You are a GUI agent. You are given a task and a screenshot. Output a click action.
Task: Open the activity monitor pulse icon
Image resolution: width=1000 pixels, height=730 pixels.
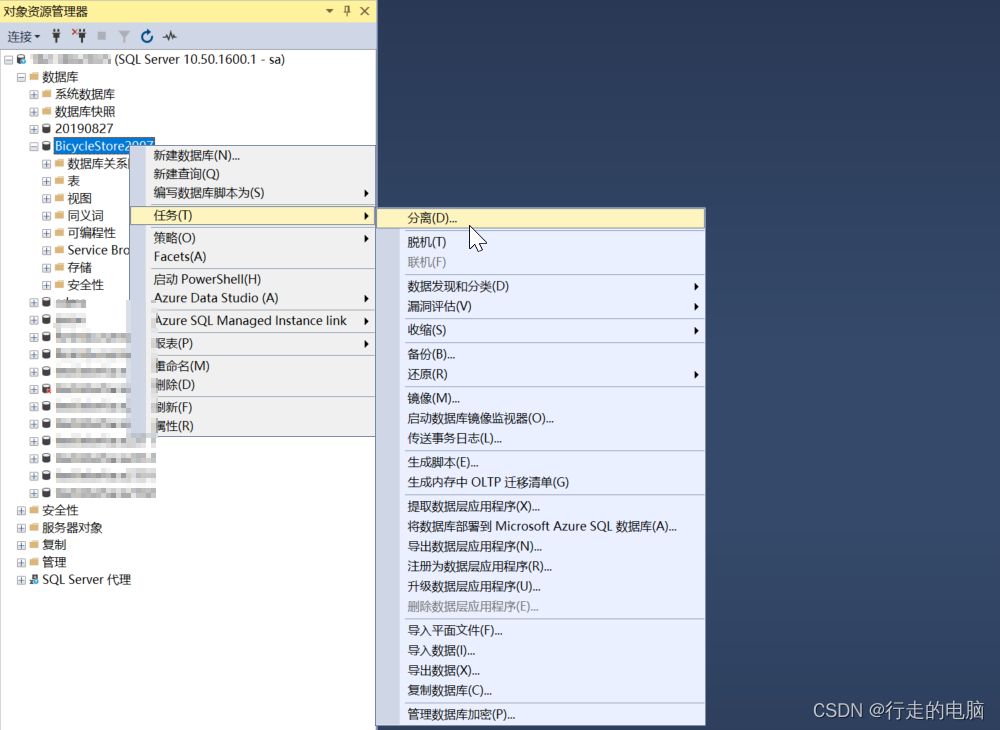point(170,36)
